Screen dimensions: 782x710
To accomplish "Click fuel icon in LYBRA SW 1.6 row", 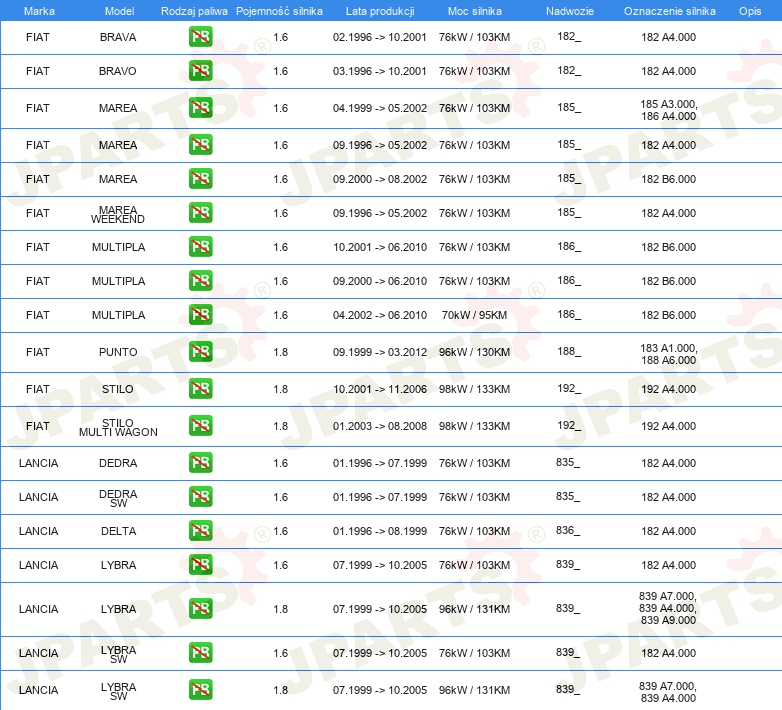I will (200, 652).
